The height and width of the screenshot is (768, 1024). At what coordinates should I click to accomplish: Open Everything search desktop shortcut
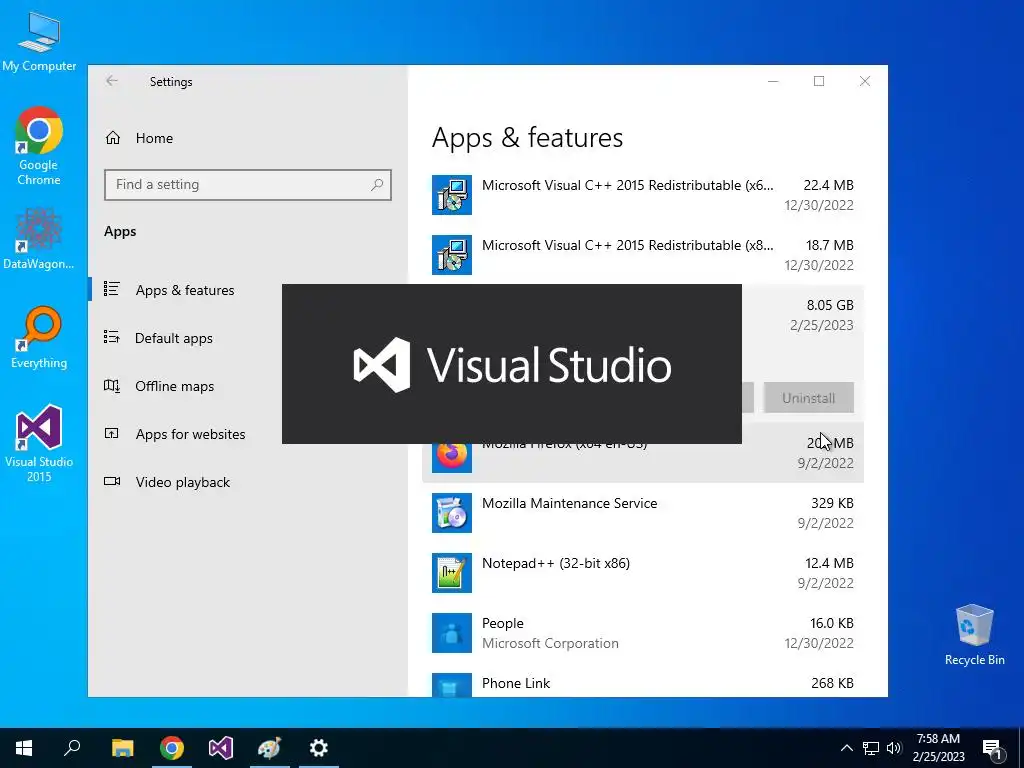pos(39,338)
